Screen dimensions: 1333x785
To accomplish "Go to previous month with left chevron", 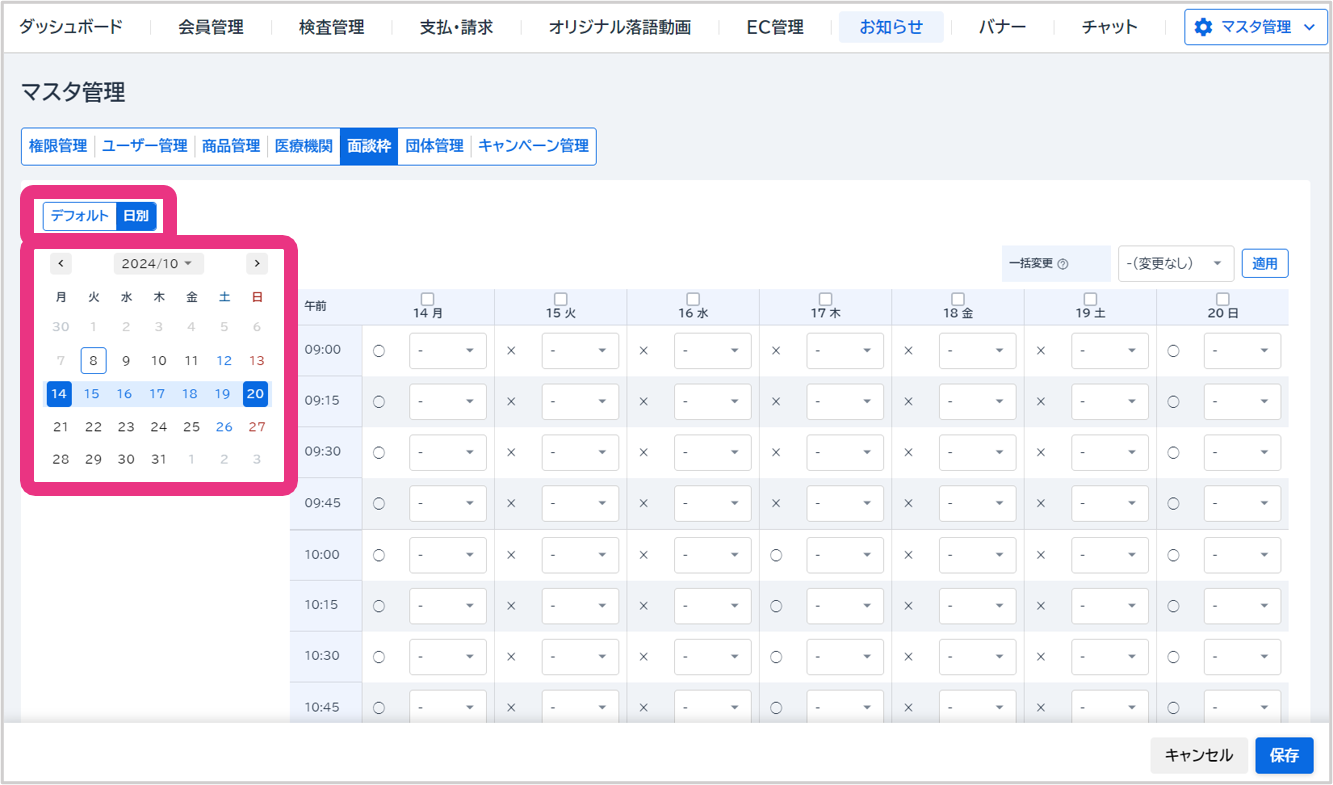I will (x=61, y=264).
